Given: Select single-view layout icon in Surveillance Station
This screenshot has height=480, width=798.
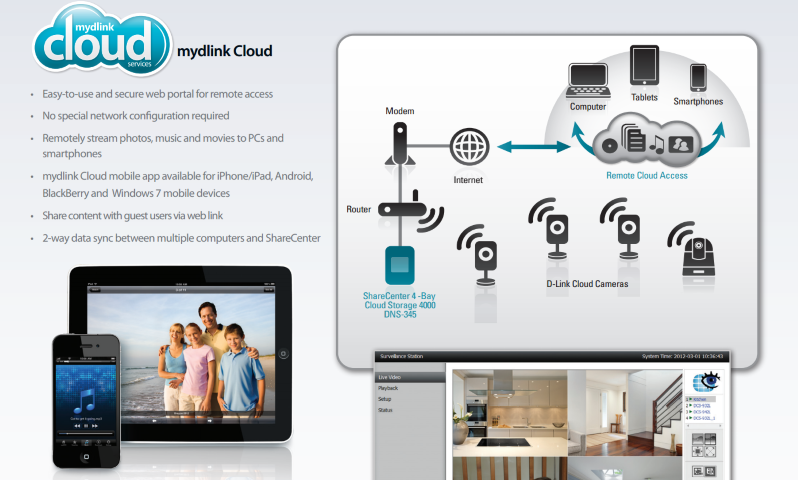Looking at the screenshot, I should (x=698, y=439).
